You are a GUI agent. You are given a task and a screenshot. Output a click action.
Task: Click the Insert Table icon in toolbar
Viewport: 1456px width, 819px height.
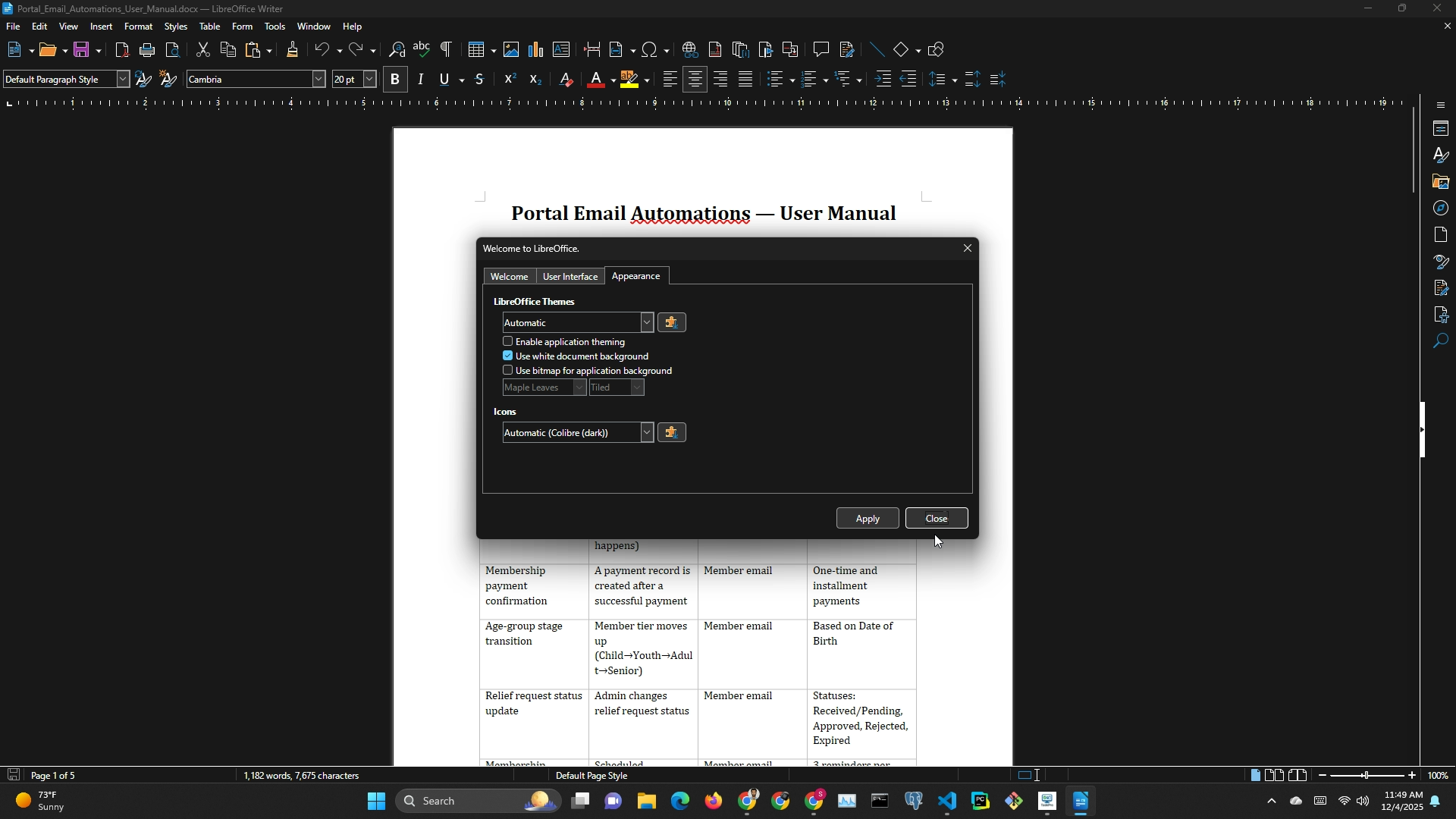pos(476,50)
